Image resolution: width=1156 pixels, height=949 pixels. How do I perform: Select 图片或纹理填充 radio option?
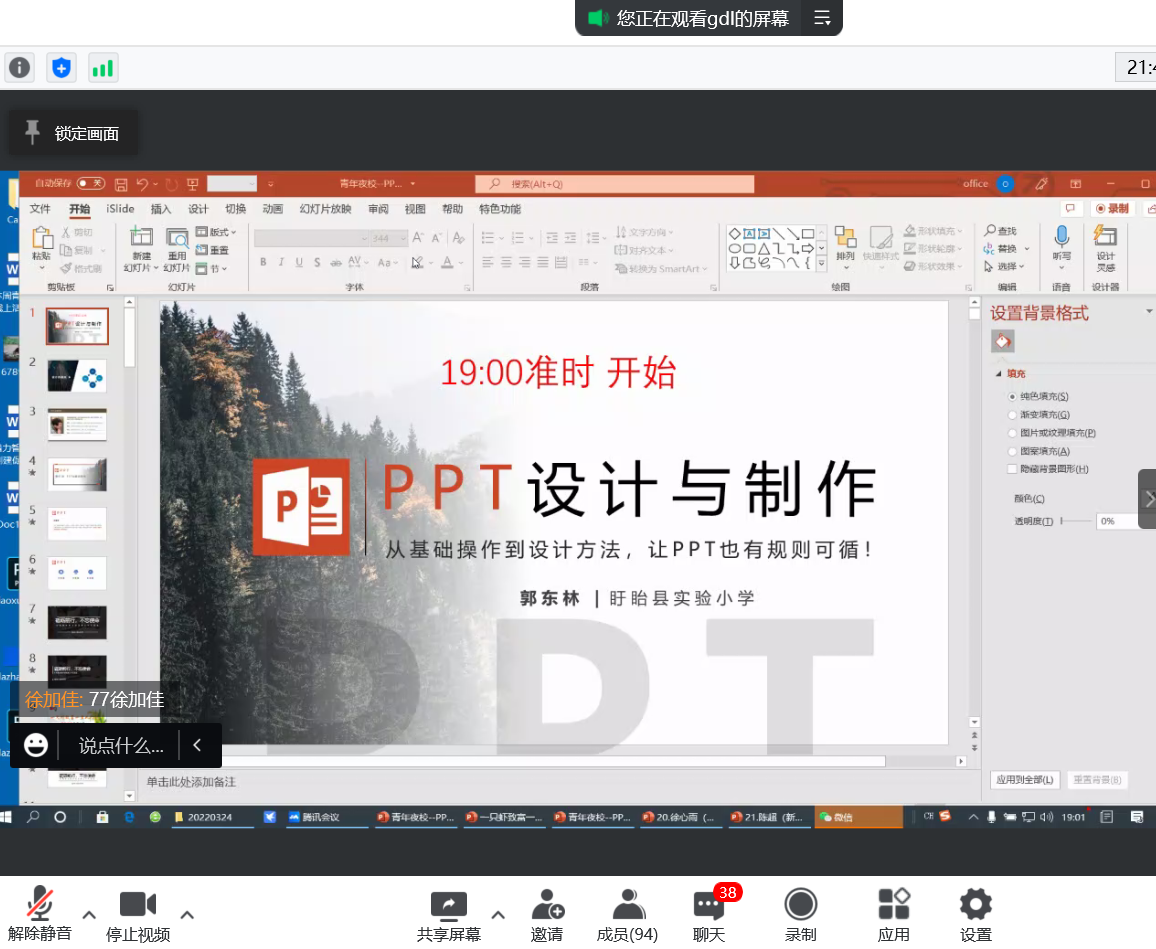point(1012,433)
